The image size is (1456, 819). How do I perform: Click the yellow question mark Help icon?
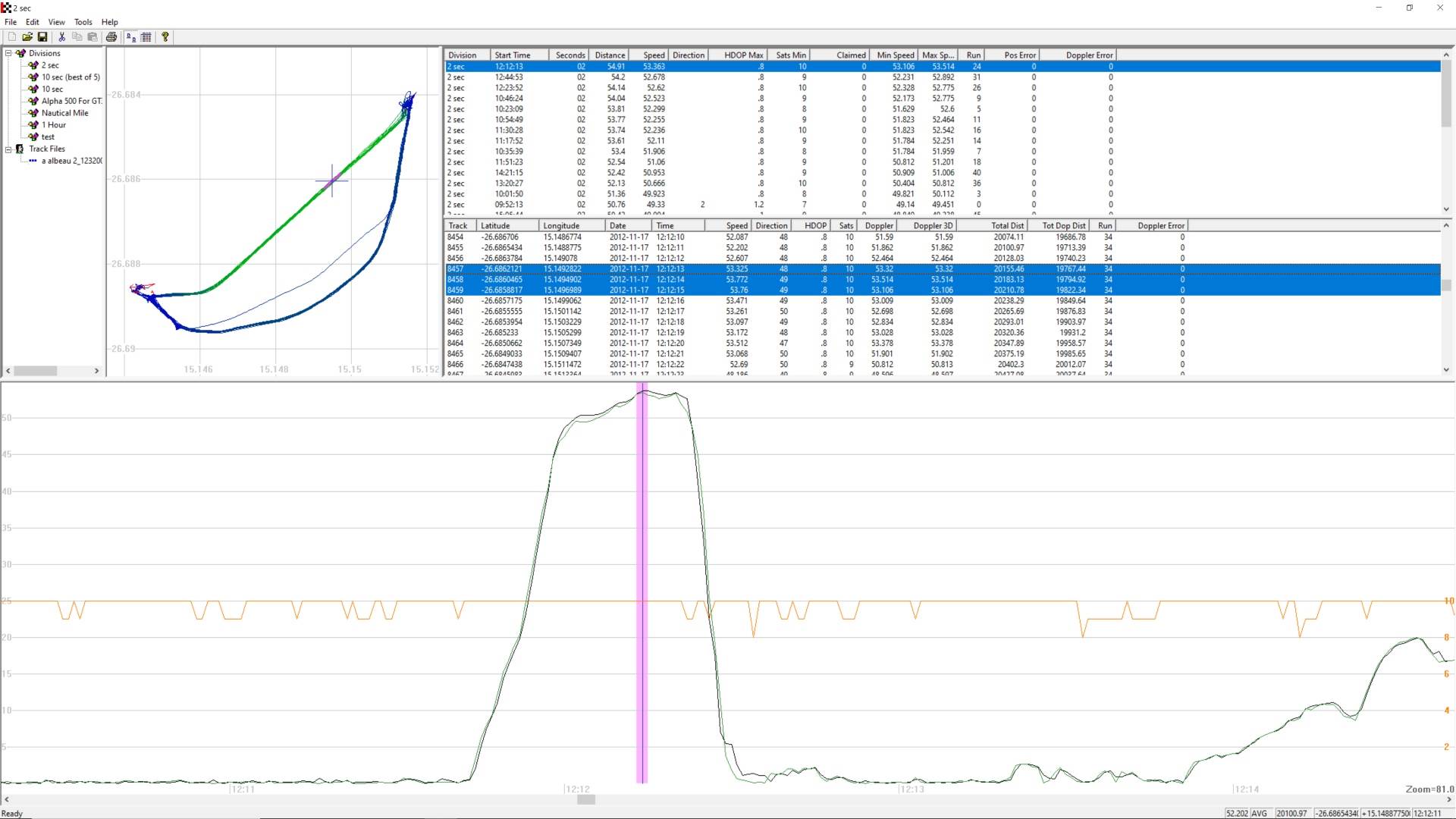165,36
